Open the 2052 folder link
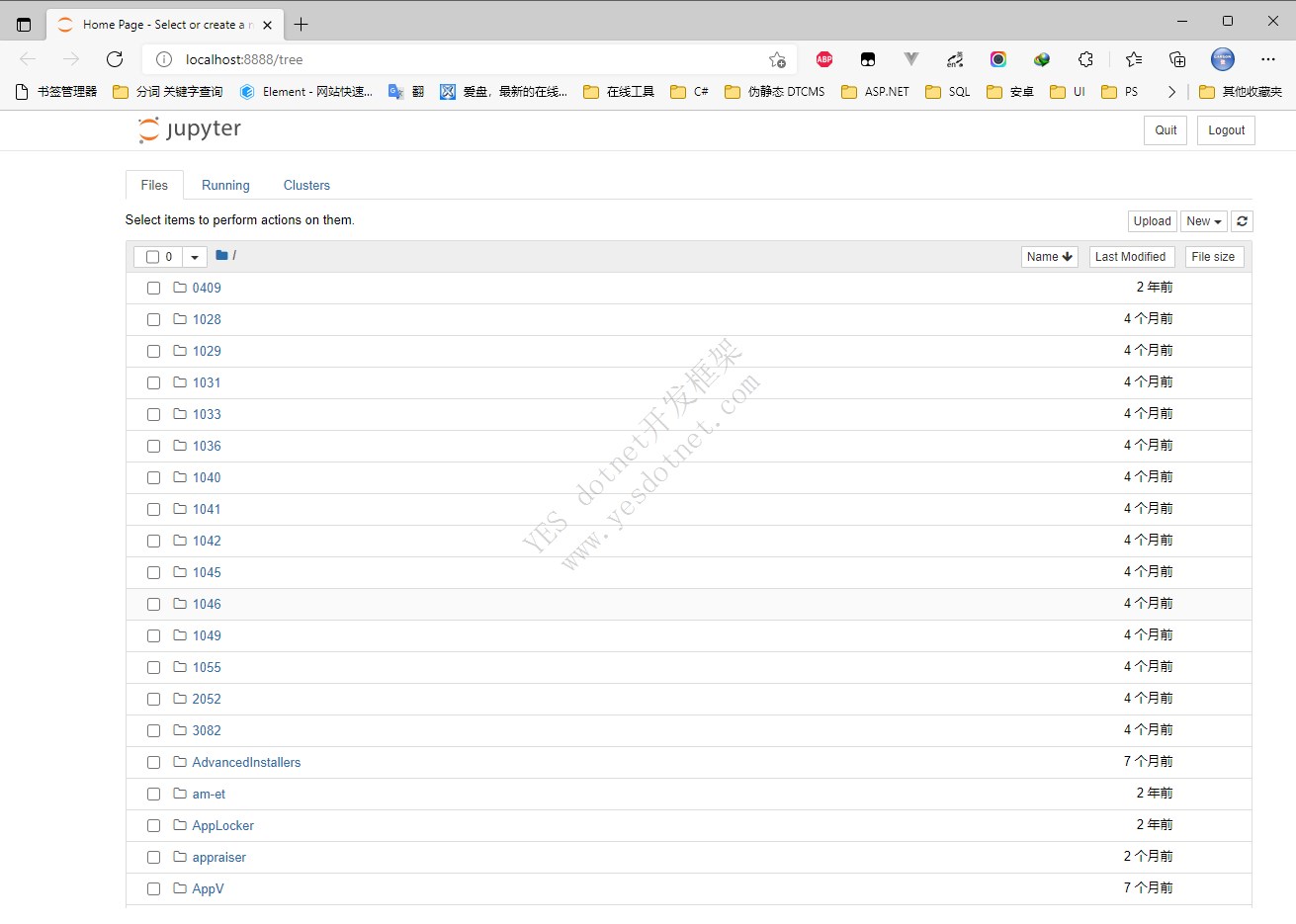 point(207,699)
